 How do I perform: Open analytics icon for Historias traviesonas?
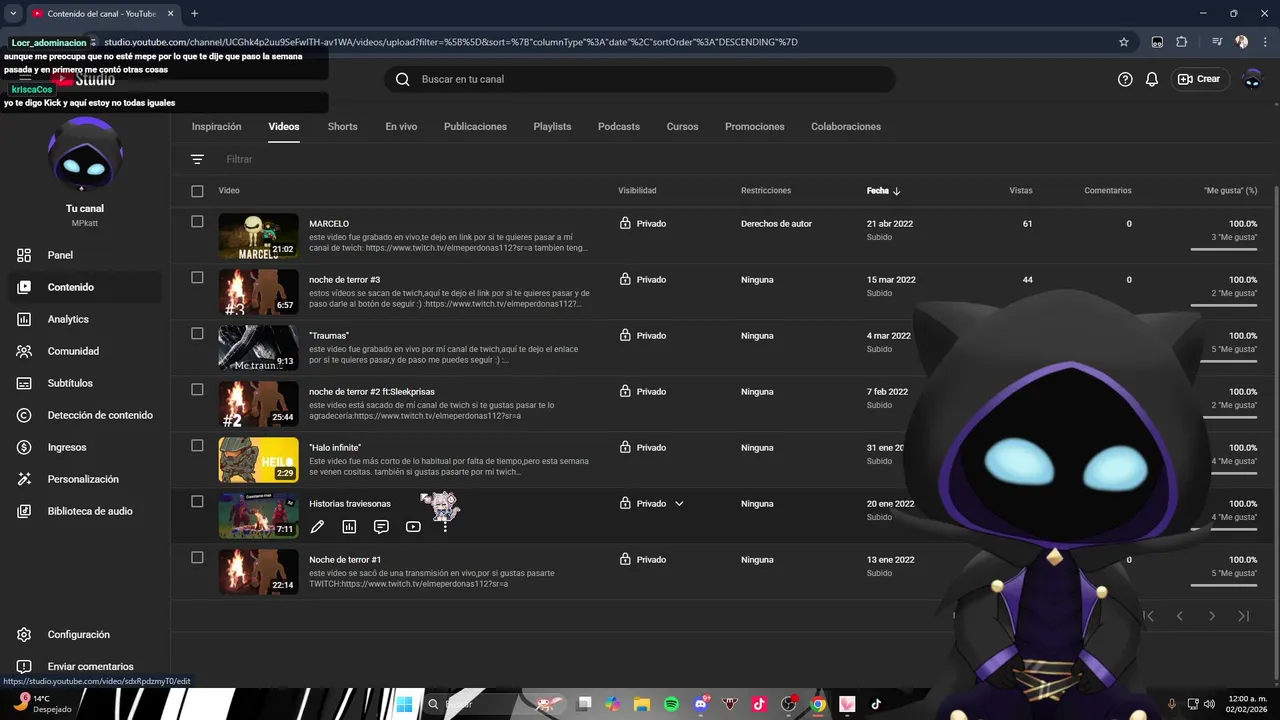coord(349,526)
